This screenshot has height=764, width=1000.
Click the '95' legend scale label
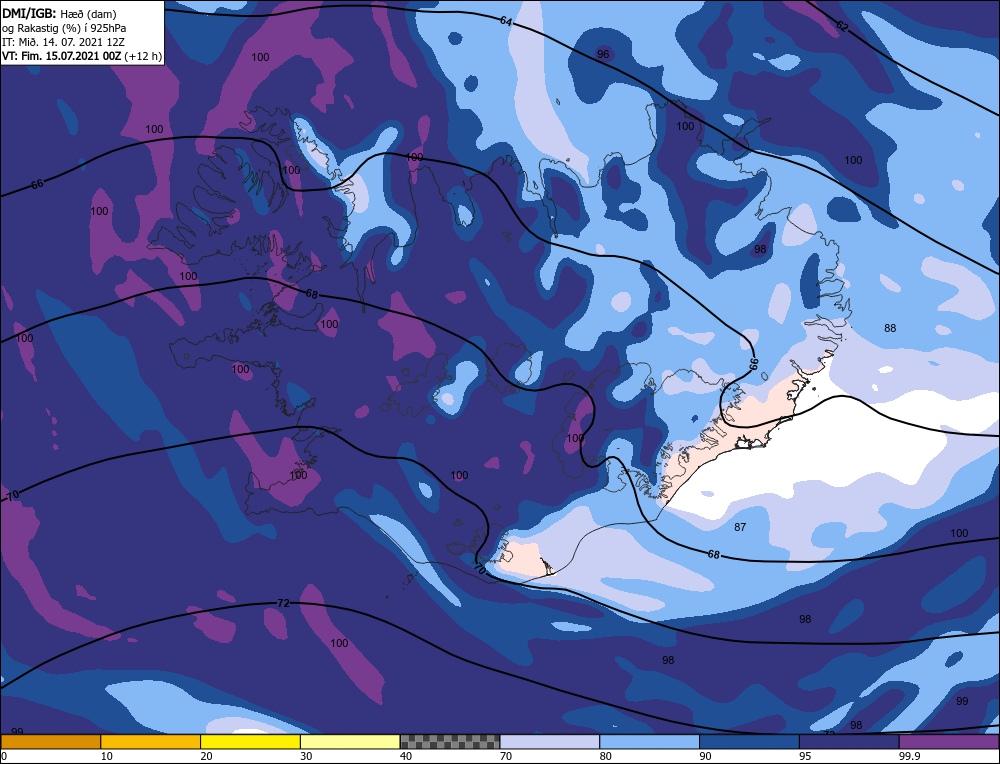[x=805, y=756]
